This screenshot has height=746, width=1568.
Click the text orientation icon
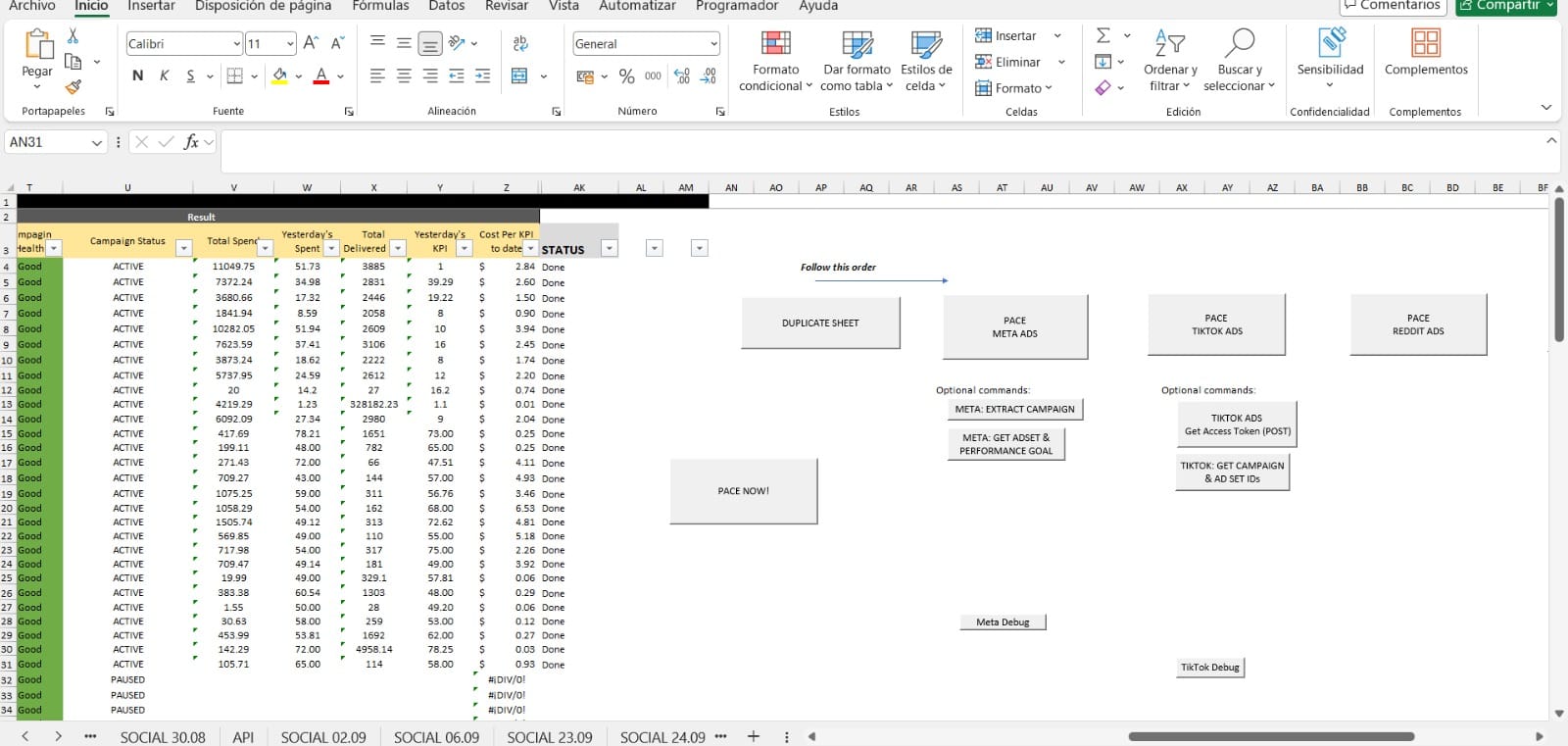pyautogui.click(x=457, y=42)
